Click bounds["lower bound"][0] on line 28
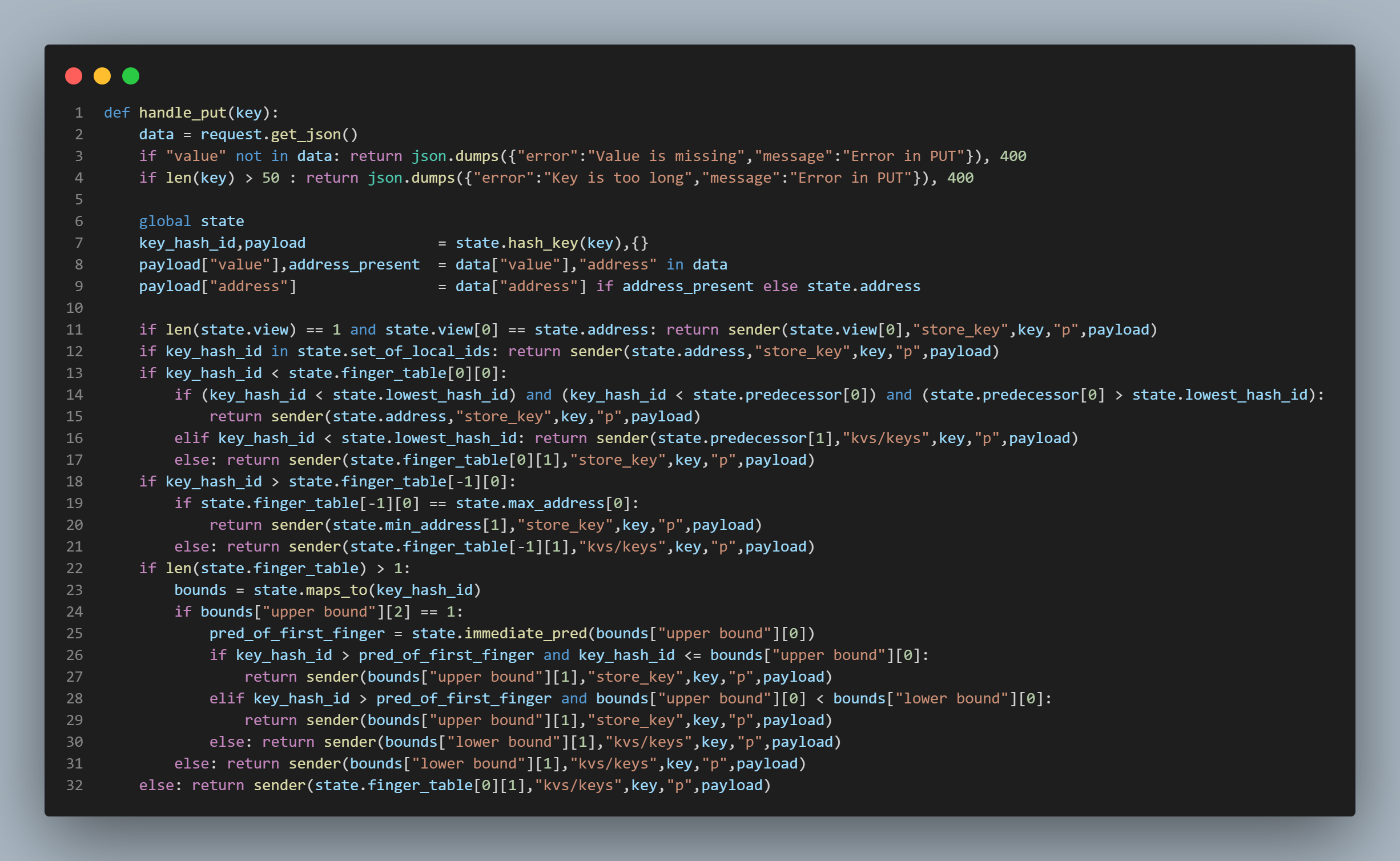Viewport: 1400px width, 861px height. tap(938, 698)
